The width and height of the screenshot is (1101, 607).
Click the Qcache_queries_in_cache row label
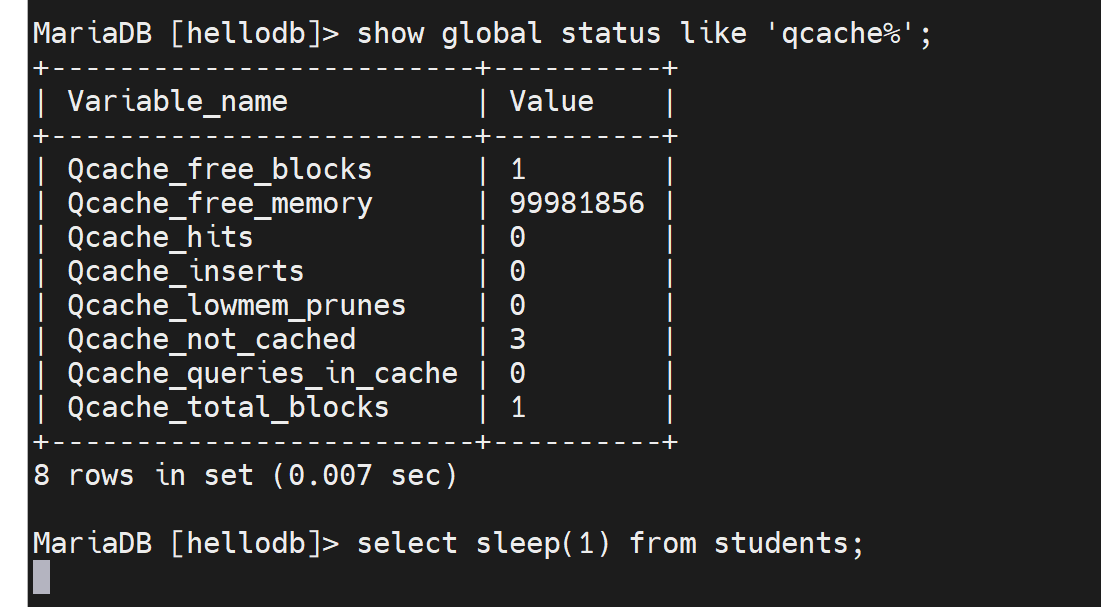[x=262, y=373]
